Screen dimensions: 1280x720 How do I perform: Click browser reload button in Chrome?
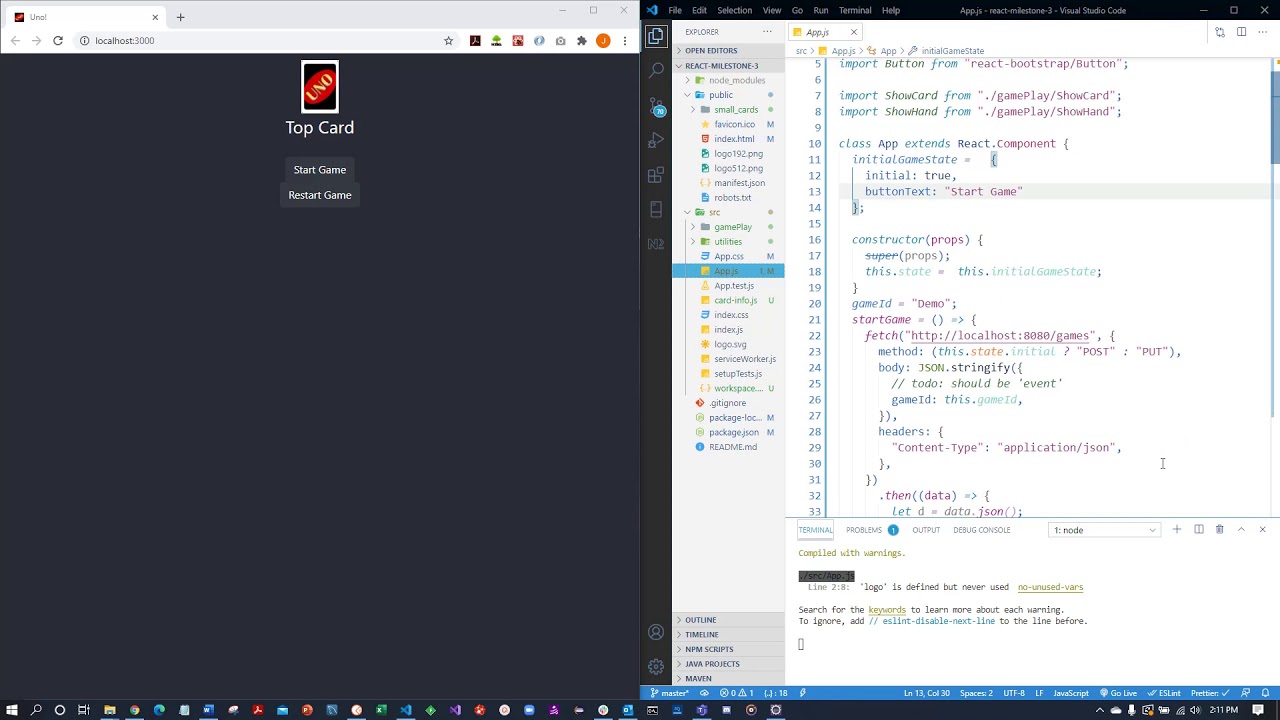point(58,41)
